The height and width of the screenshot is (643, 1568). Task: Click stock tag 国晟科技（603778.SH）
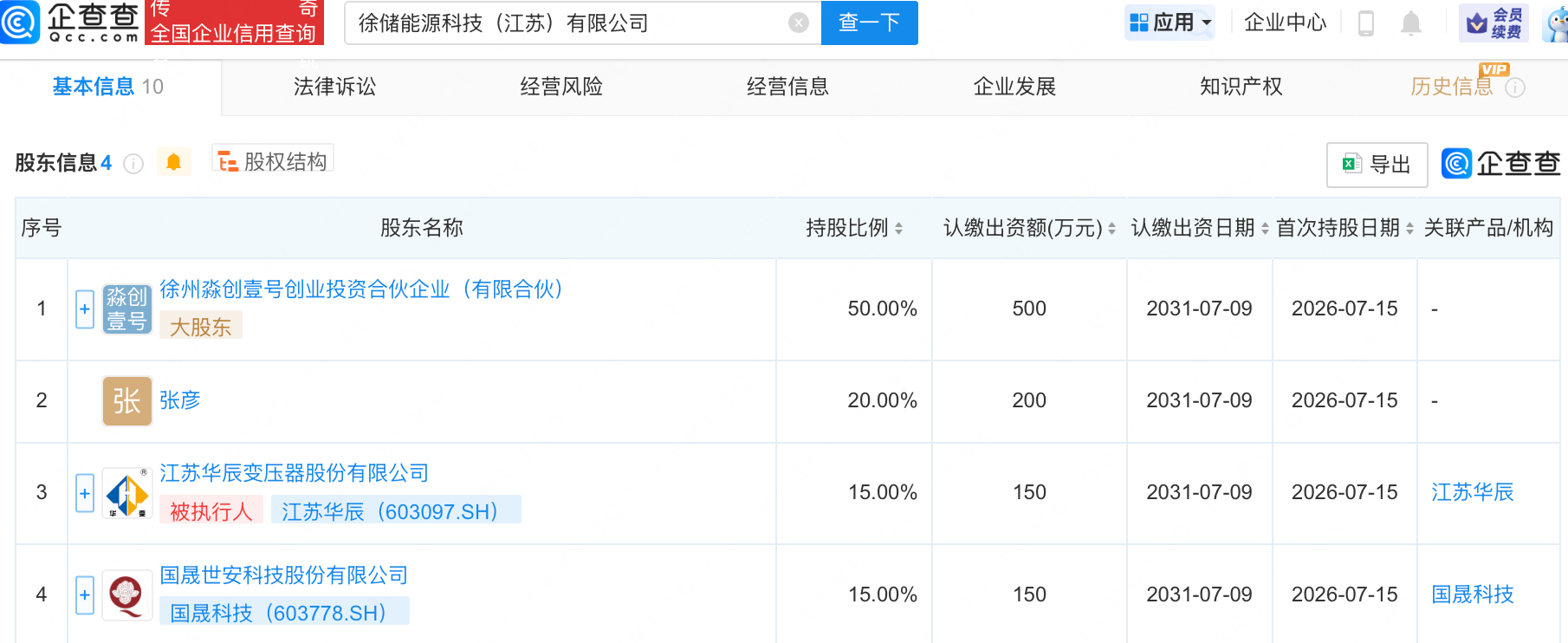[x=285, y=613]
